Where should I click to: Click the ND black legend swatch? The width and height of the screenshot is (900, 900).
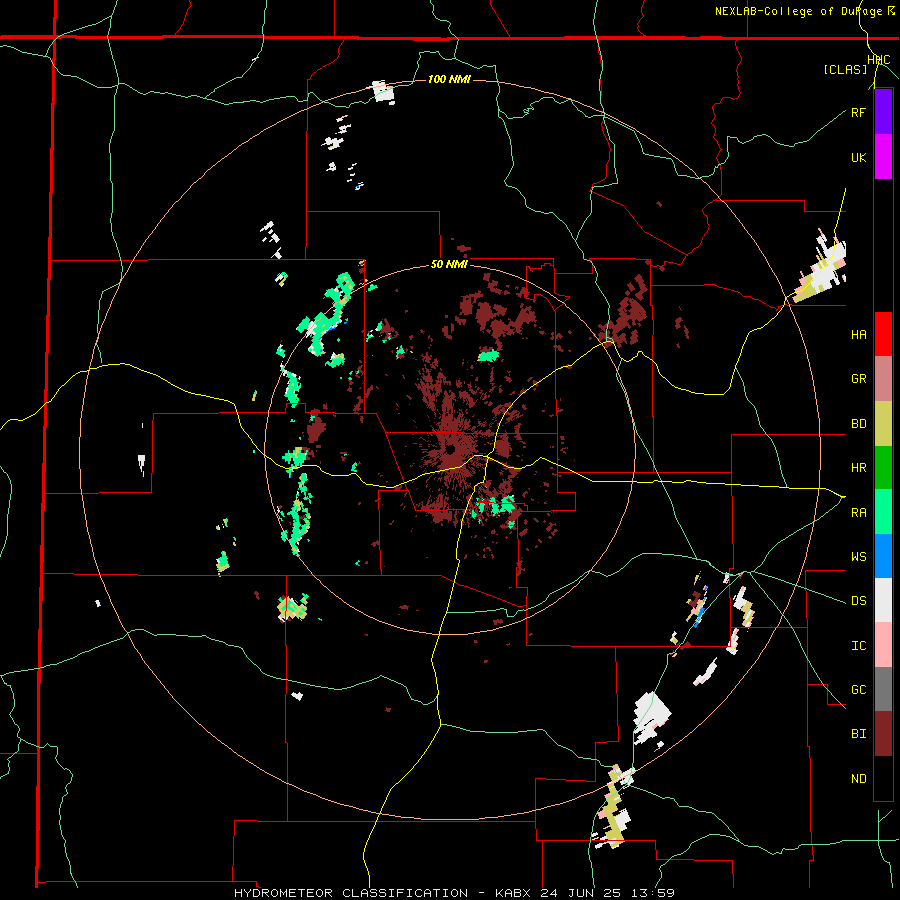[x=883, y=778]
